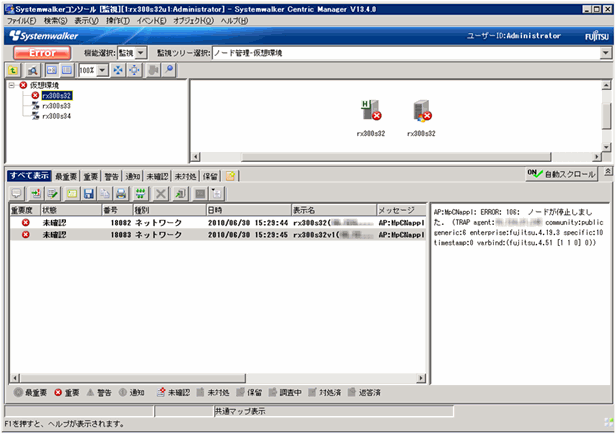Click the rx300s32 guest server map icon

click(422, 111)
